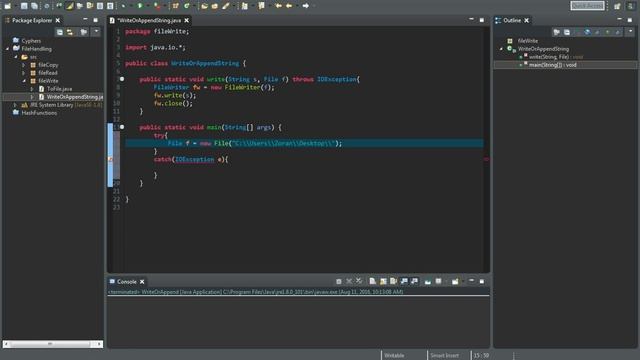Select the Package Explorer tab
This screenshot has height=360, width=640.
pos(32,20)
